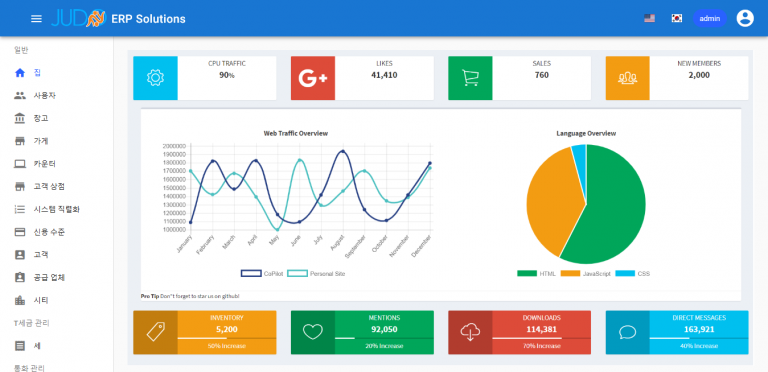Image resolution: width=768 pixels, height=372 pixels.
Task: Click the 시스템 직렬화 list icon
Action: [x=20, y=209]
